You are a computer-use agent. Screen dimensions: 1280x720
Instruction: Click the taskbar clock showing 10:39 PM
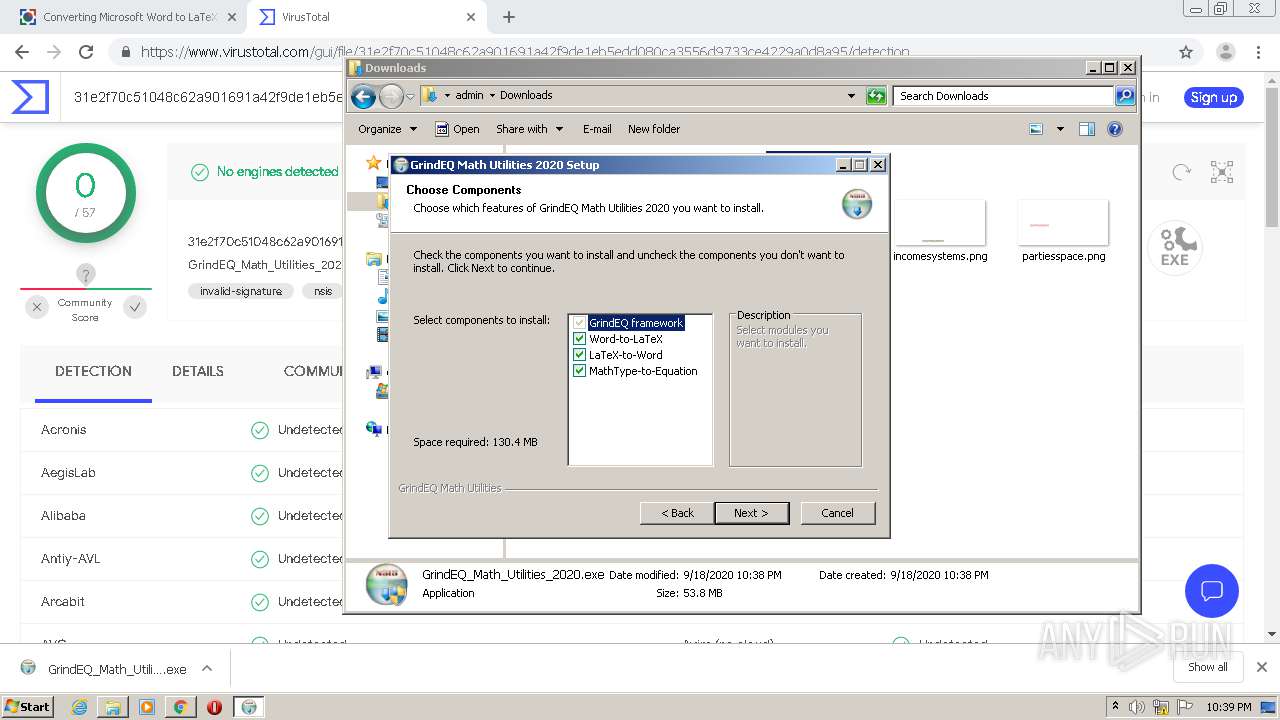point(1228,707)
